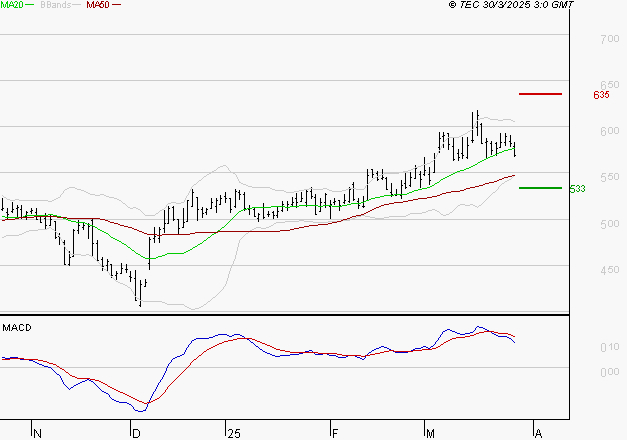Click the 650 price axis label

(x=609, y=85)
